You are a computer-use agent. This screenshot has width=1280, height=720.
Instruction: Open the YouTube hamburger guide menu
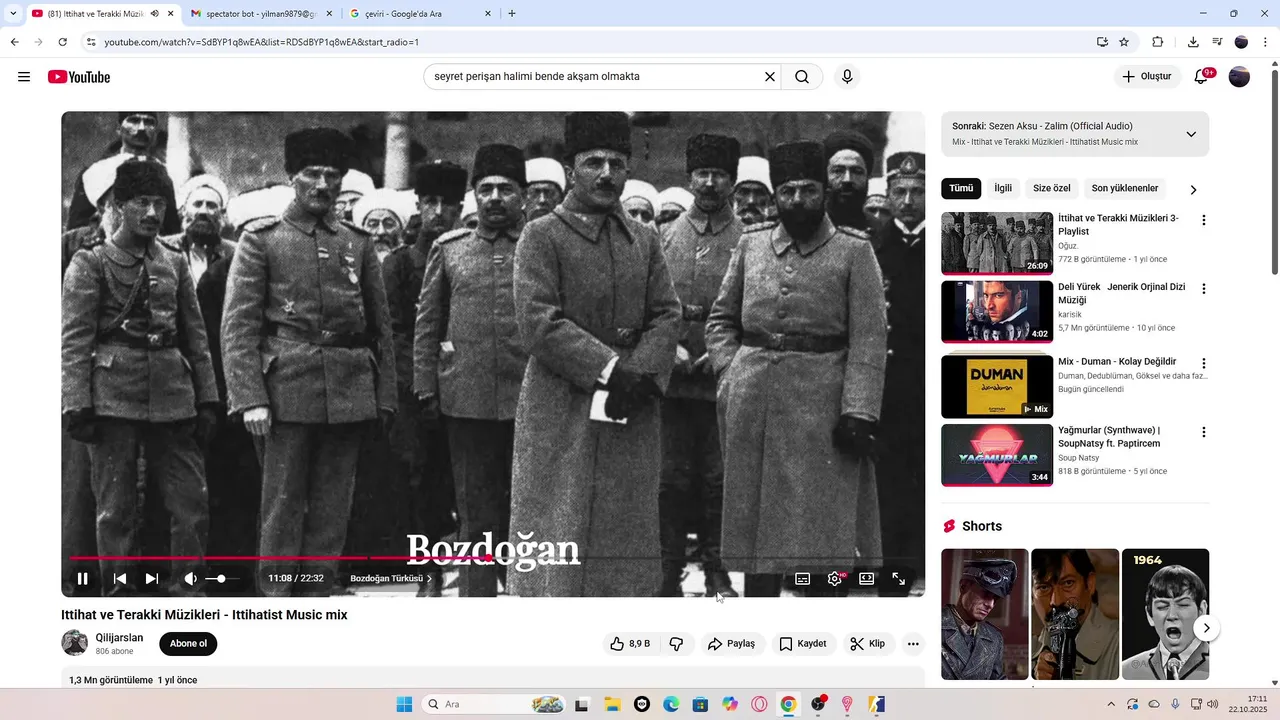pyautogui.click(x=24, y=77)
